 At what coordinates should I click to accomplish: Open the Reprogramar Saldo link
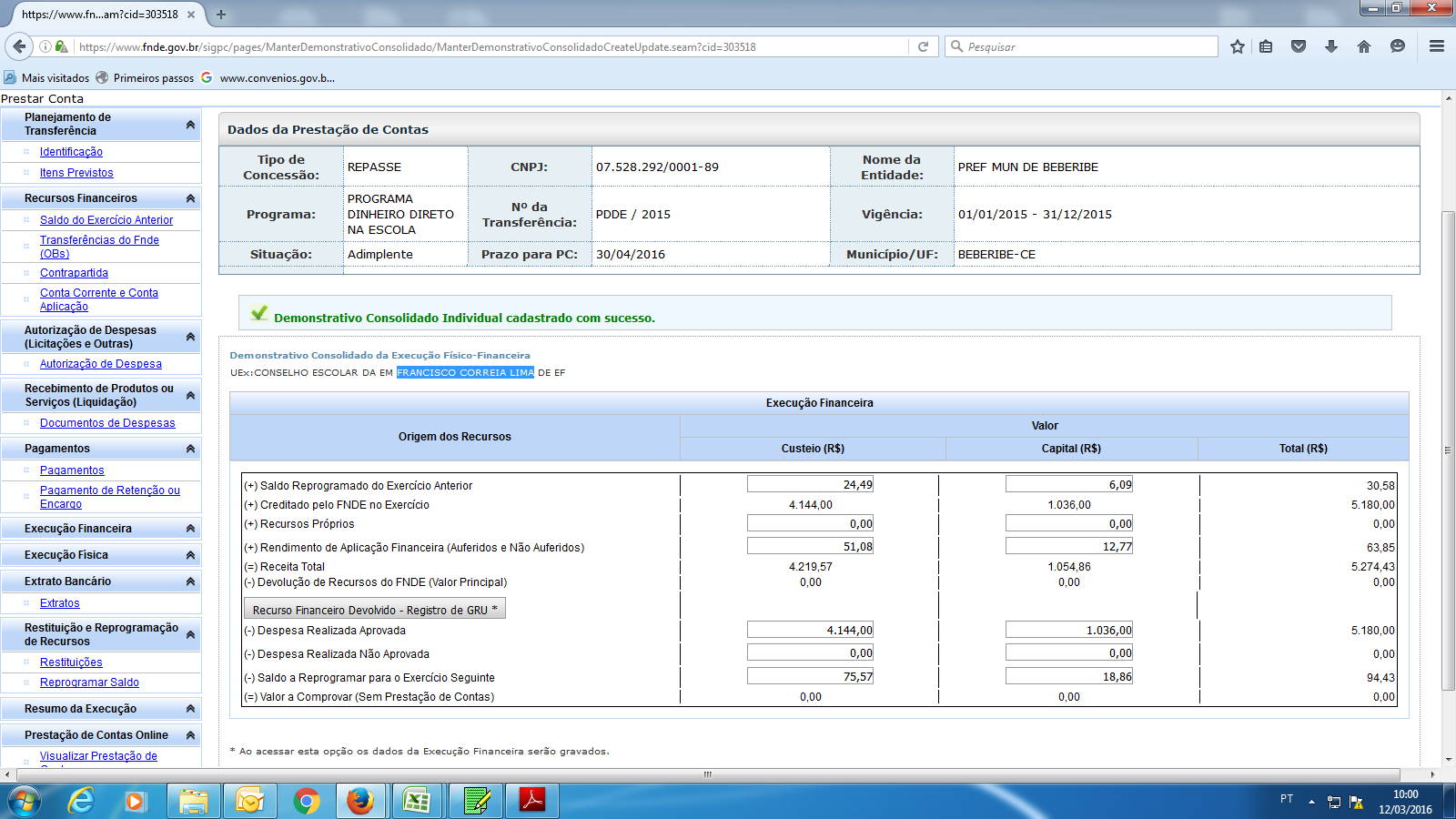(89, 682)
